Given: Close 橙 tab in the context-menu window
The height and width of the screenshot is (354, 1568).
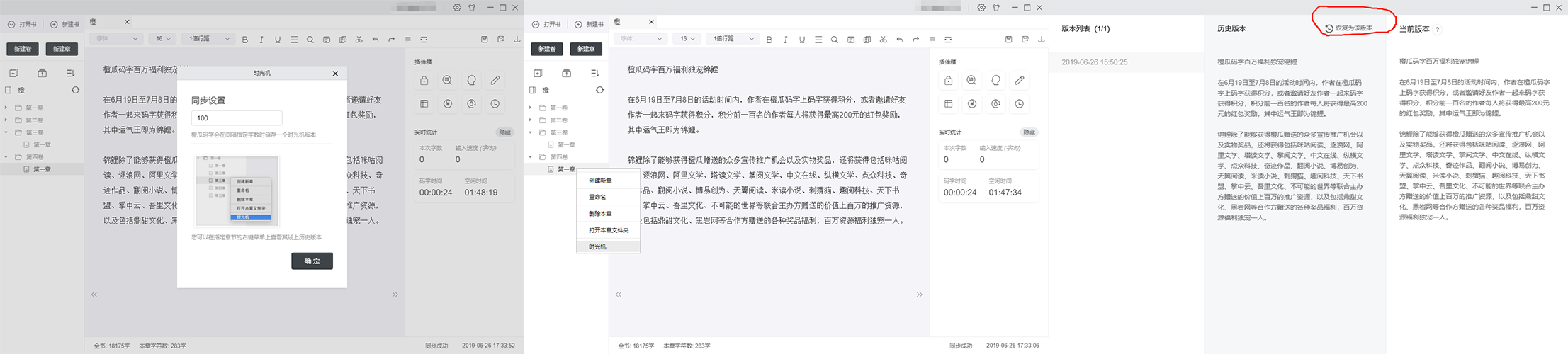Looking at the screenshot, I should point(651,22).
